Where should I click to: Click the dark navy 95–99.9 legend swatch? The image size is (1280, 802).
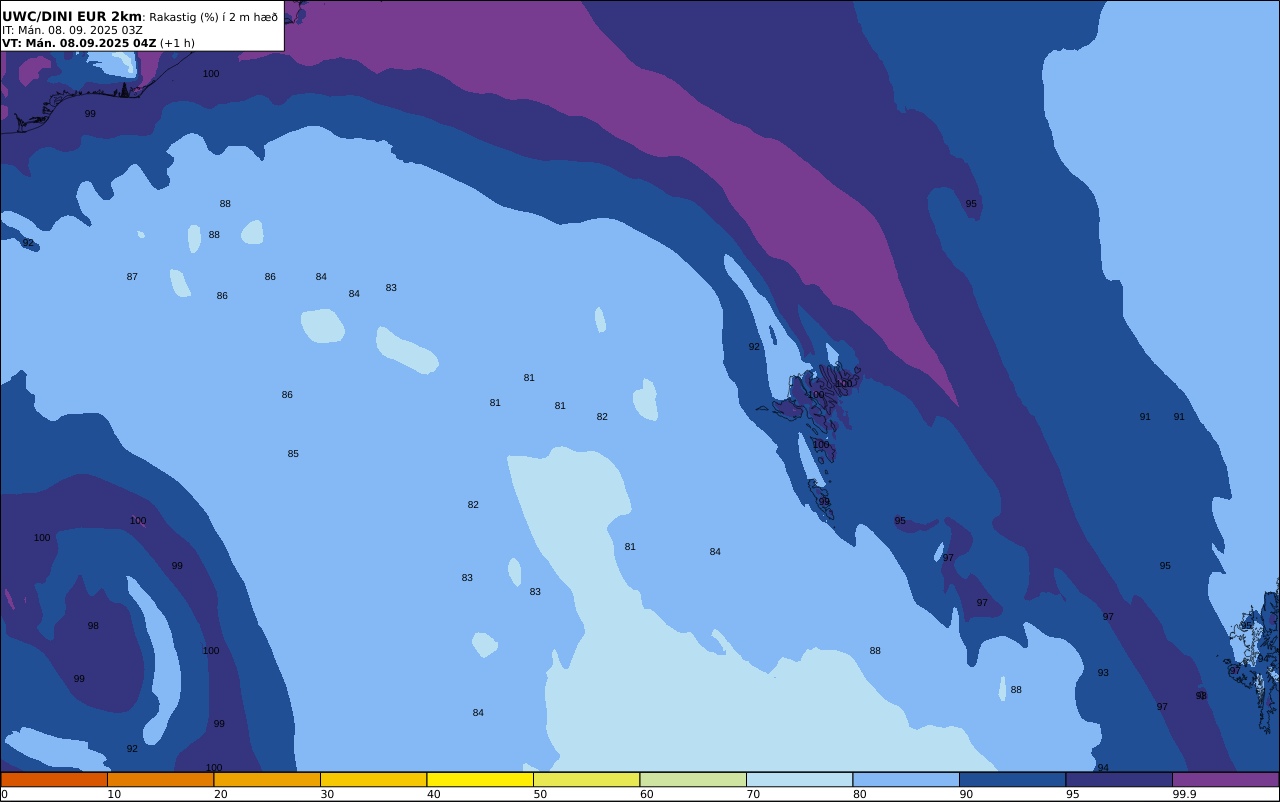click(x=1119, y=779)
